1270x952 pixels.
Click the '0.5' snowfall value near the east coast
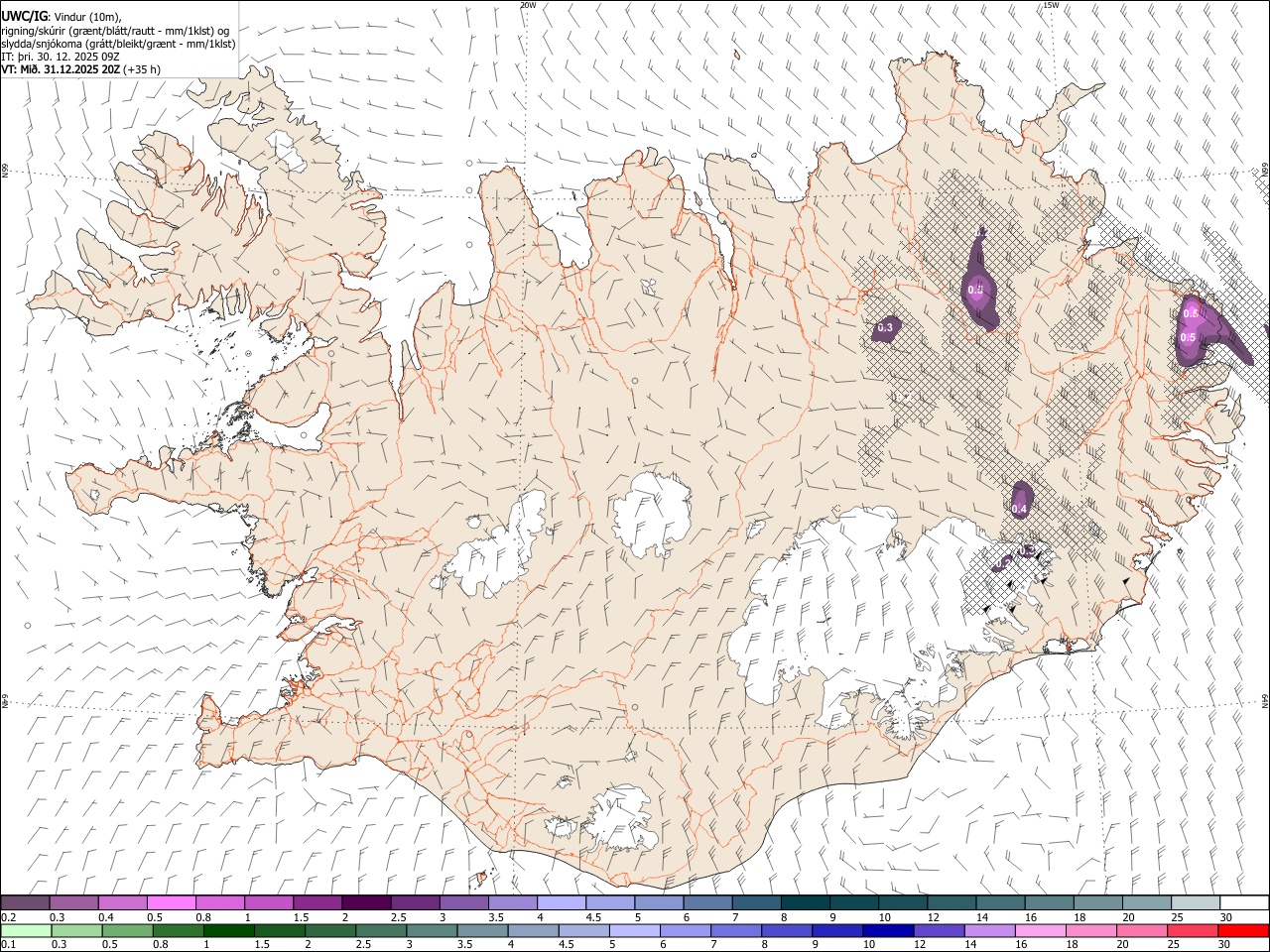click(1188, 337)
